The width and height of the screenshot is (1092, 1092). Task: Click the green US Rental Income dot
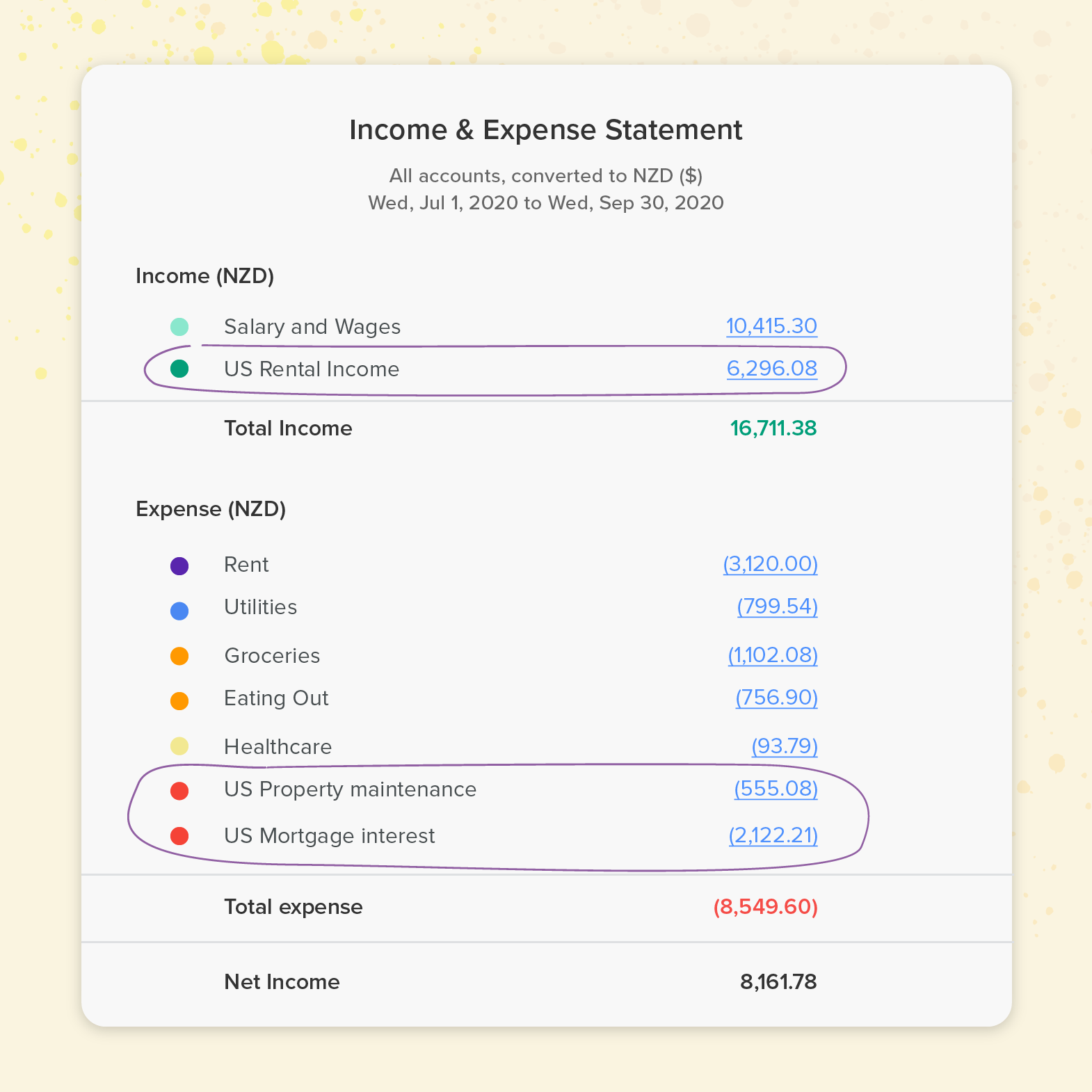(179, 369)
